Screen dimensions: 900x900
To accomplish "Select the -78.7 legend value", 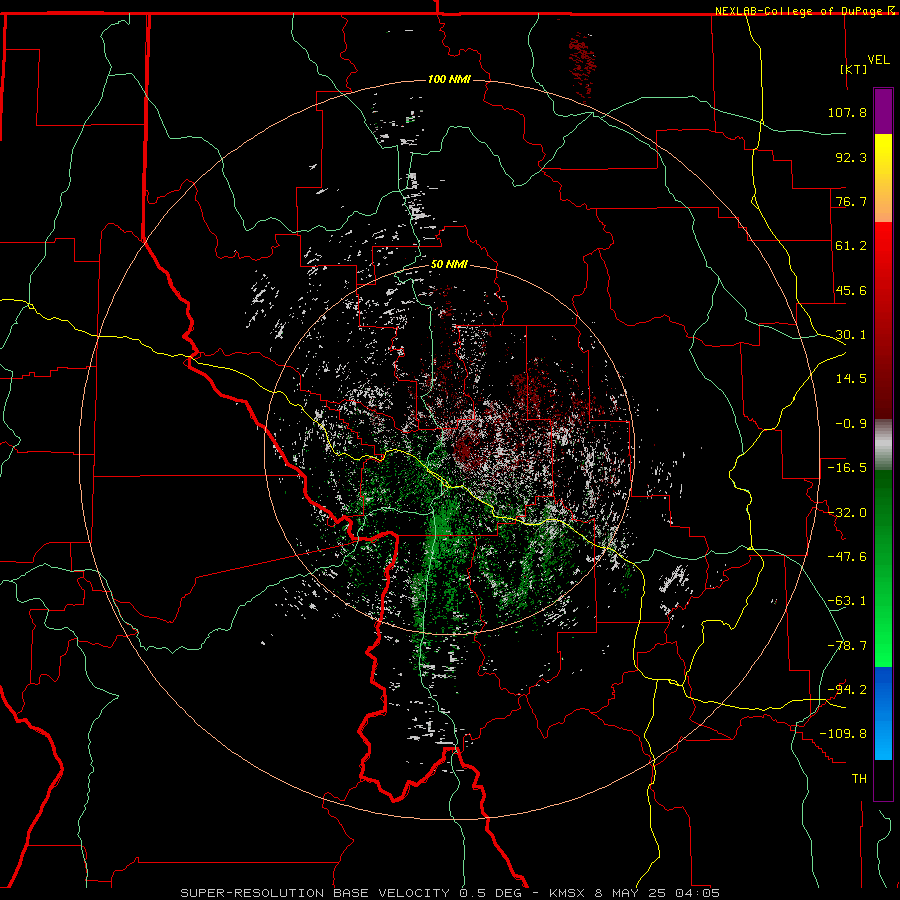I will point(847,646).
